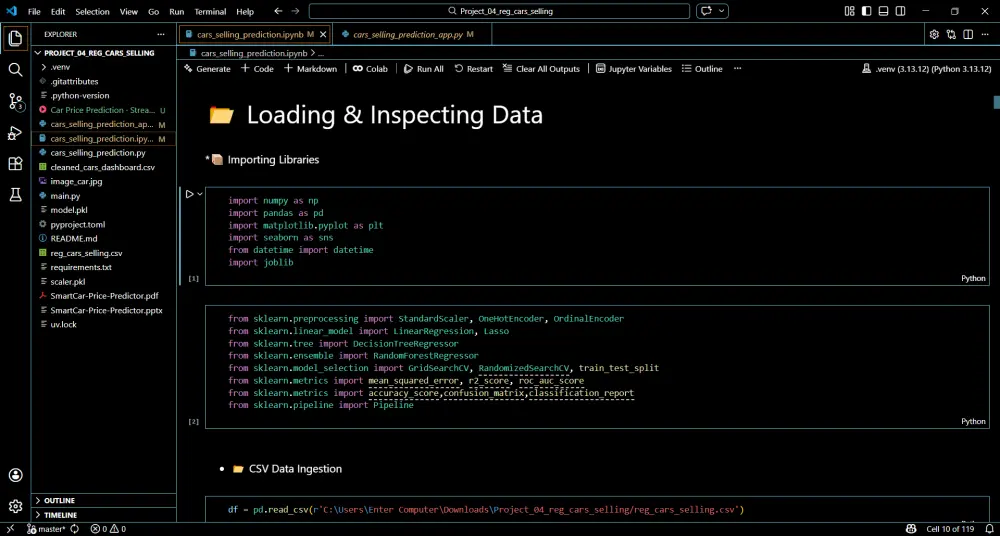Open the remote window status bar icon
The width and height of the screenshot is (1000, 536).
tap(10, 529)
